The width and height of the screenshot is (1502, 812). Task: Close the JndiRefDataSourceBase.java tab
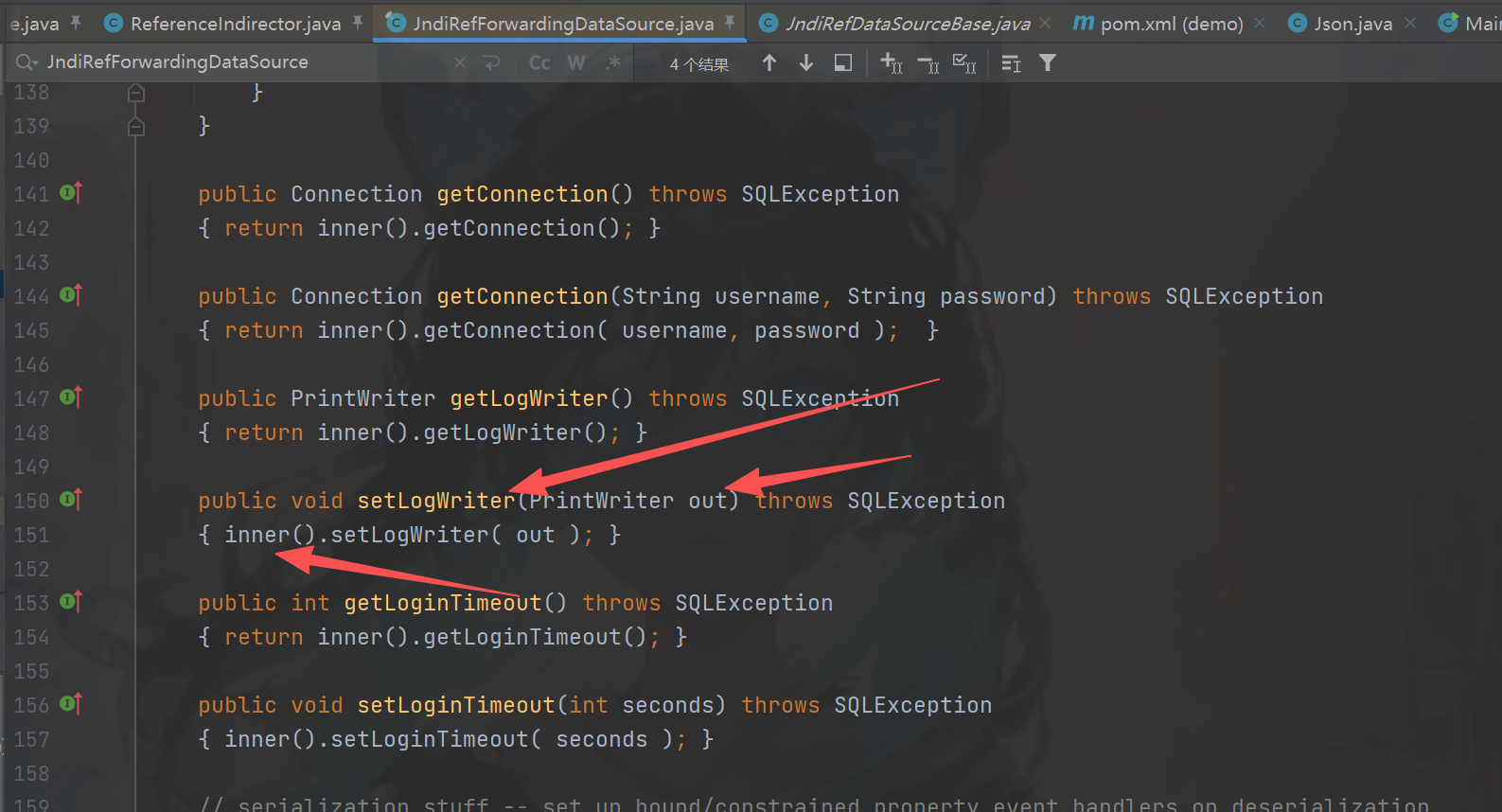pos(1045,23)
